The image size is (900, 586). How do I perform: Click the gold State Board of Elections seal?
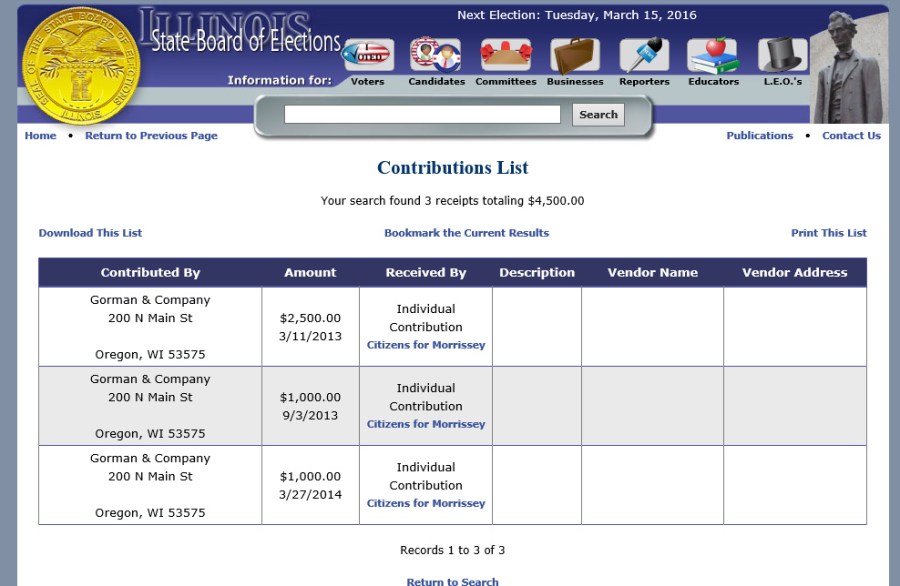[x=81, y=65]
